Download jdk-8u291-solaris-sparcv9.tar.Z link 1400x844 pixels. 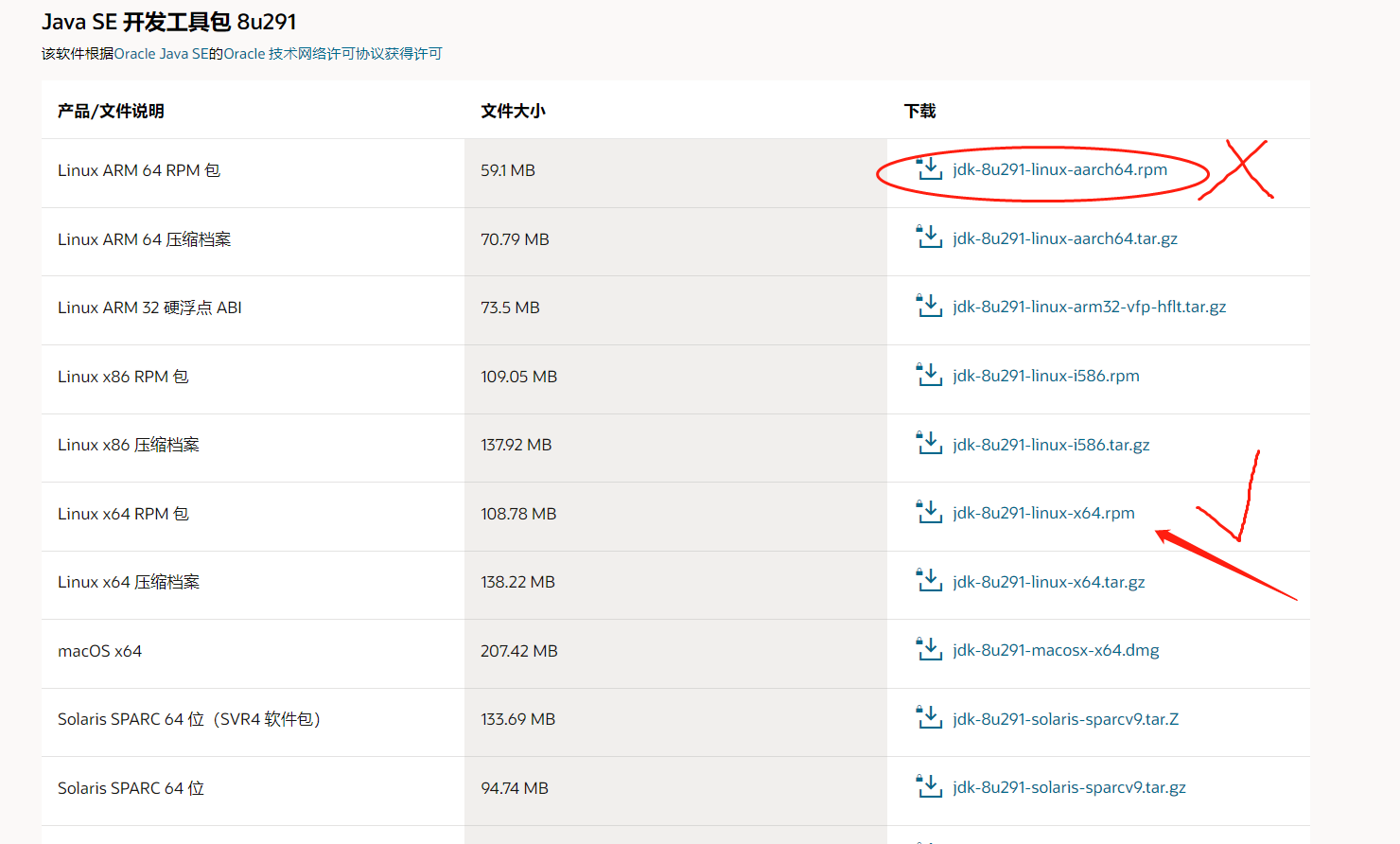click(1066, 719)
